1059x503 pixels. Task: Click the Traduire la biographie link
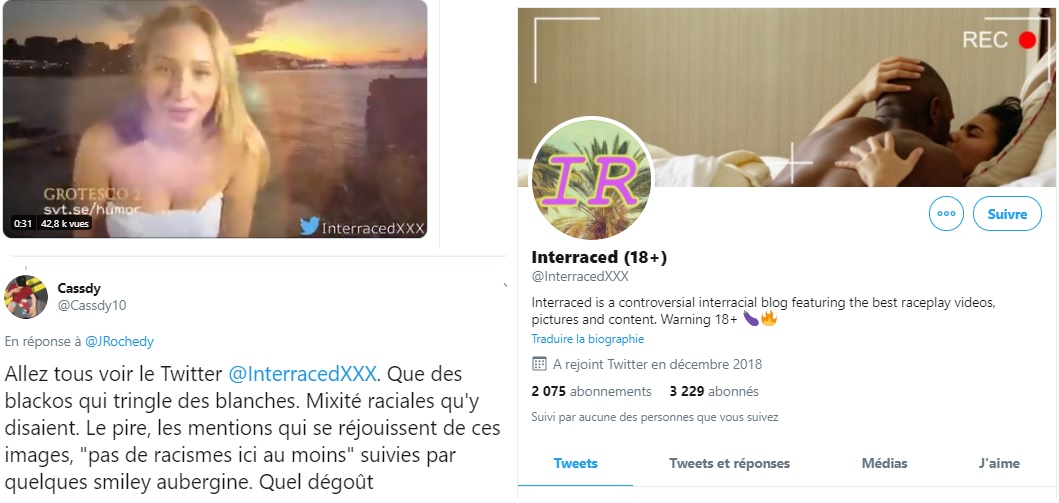point(588,339)
